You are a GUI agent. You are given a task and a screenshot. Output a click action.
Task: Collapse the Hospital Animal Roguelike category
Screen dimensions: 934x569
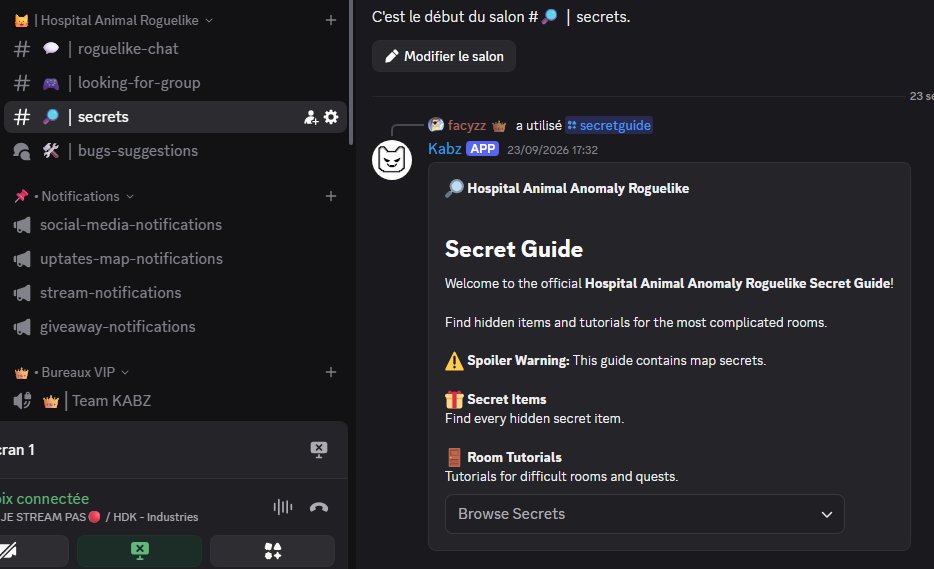pyautogui.click(x=113, y=20)
